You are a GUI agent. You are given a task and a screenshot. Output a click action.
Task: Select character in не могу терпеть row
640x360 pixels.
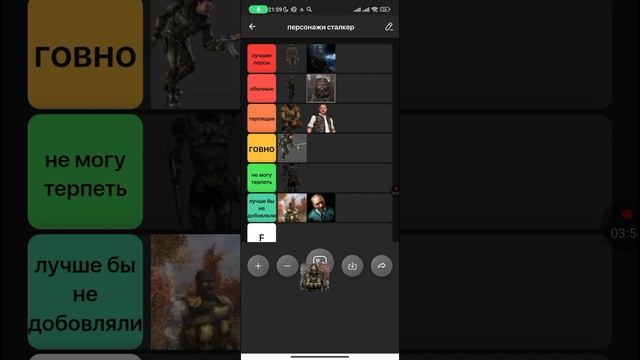point(292,178)
